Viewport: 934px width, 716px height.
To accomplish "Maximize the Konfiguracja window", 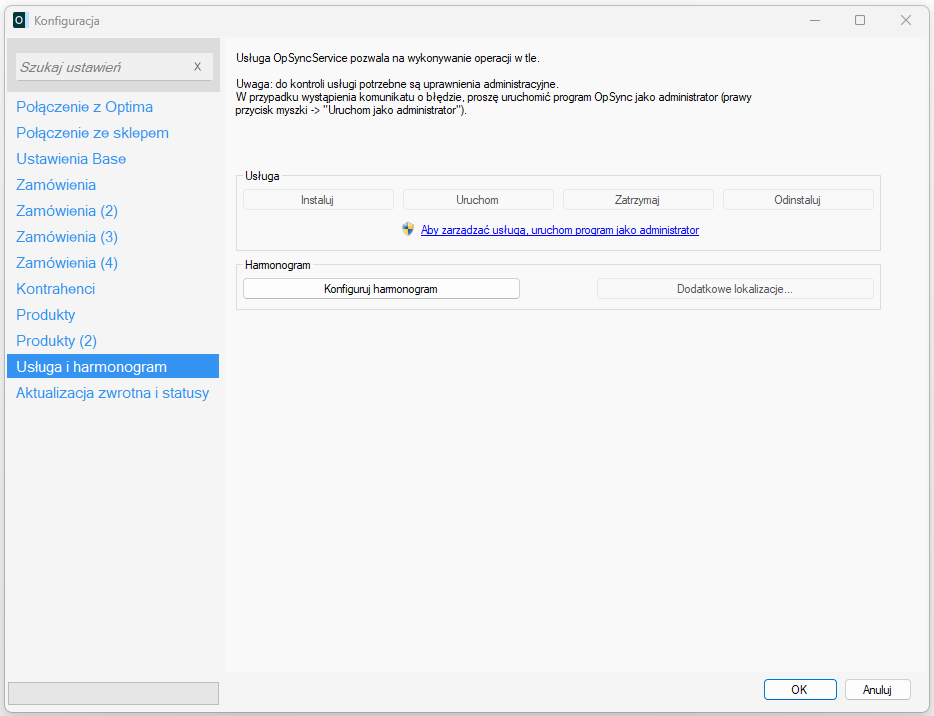I will point(860,20).
